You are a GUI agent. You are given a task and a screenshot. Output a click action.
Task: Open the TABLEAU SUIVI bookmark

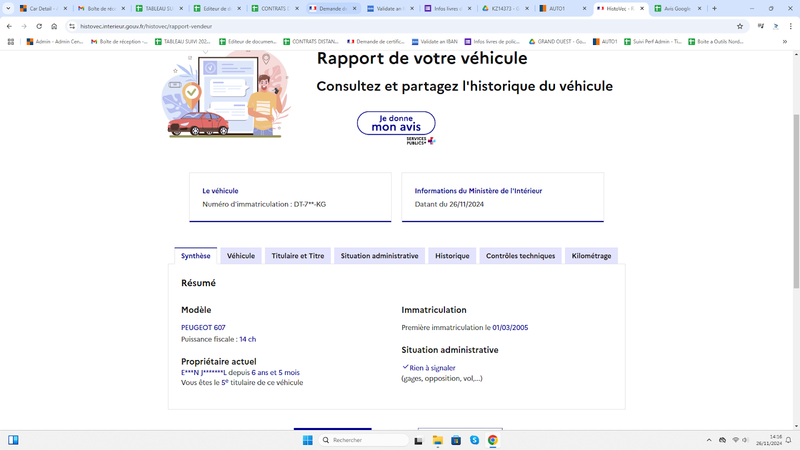click(183, 42)
